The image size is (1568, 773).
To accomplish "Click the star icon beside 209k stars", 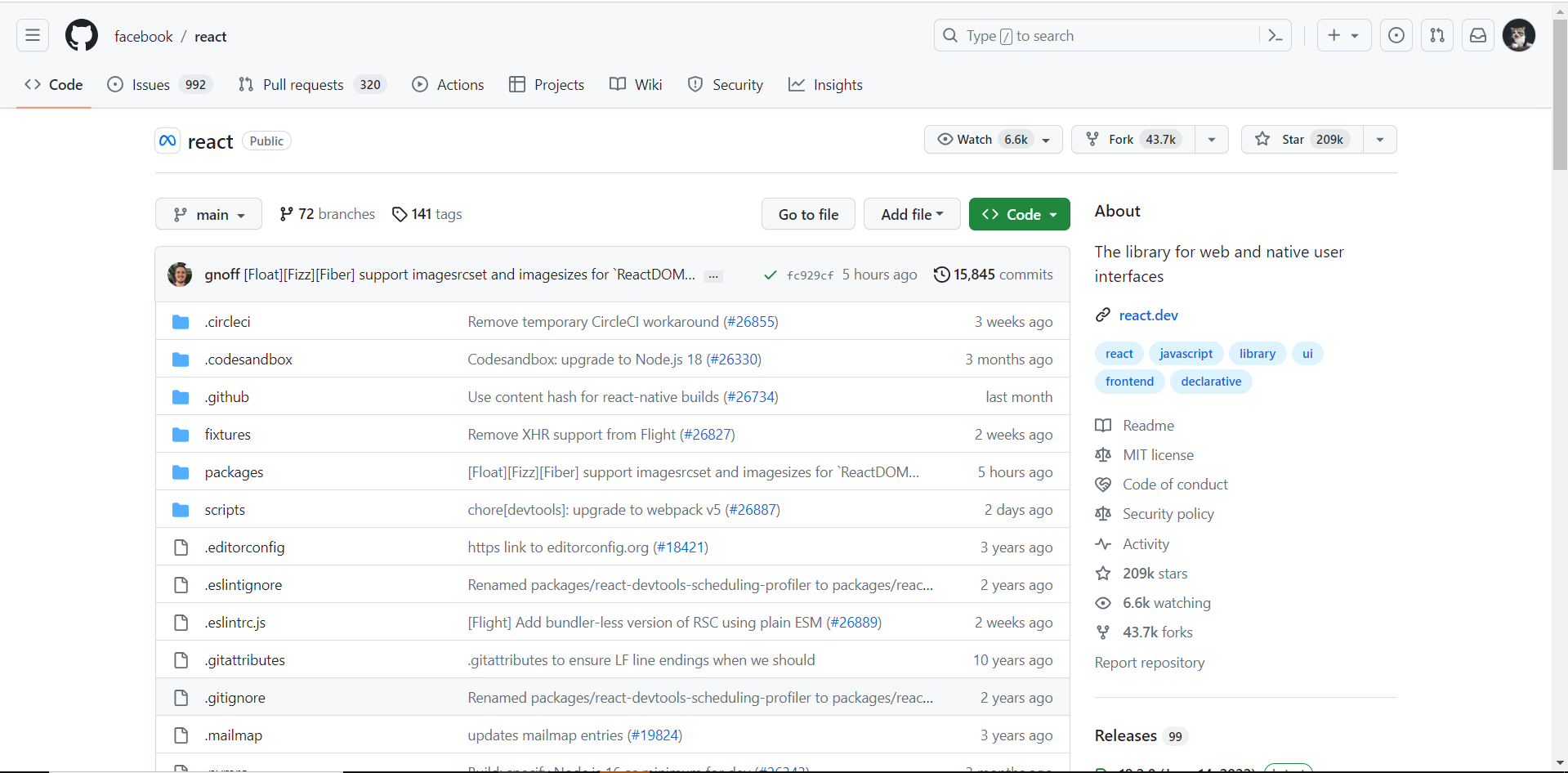I will click(x=1103, y=574).
